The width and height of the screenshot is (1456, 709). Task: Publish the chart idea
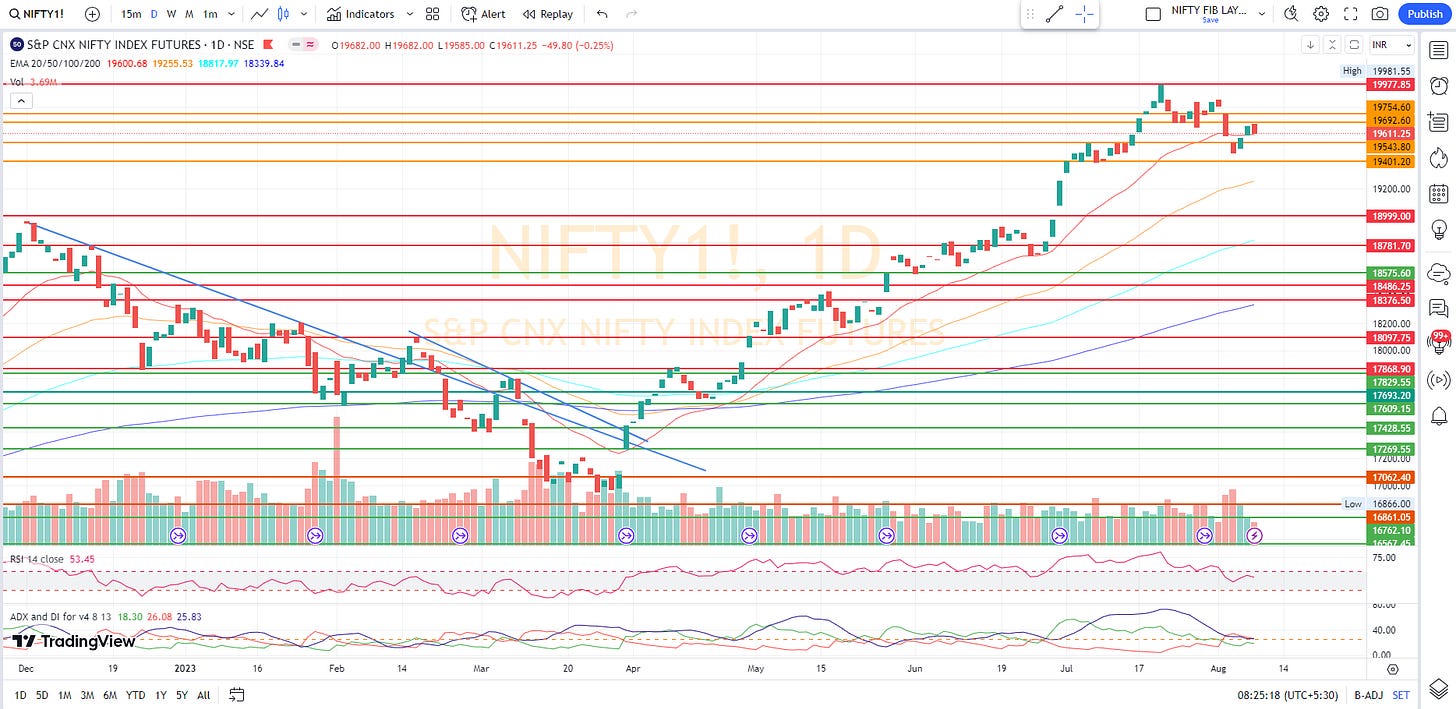click(x=1424, y=14)
